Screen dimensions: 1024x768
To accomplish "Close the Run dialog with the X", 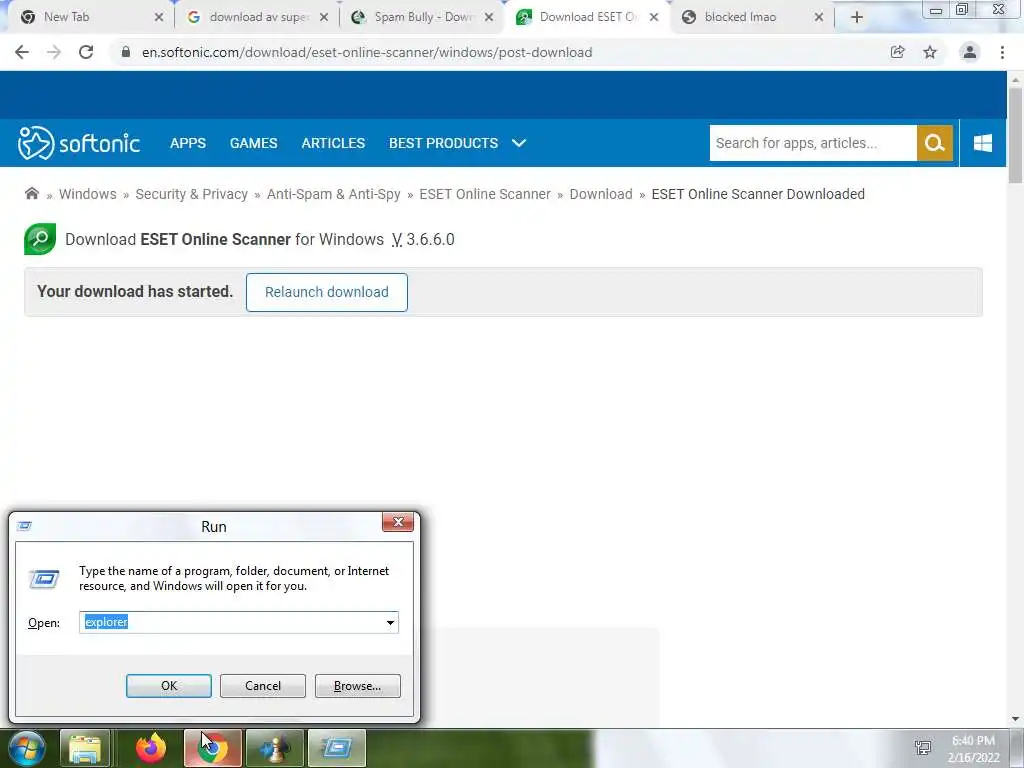I will [x=398, y=522].
